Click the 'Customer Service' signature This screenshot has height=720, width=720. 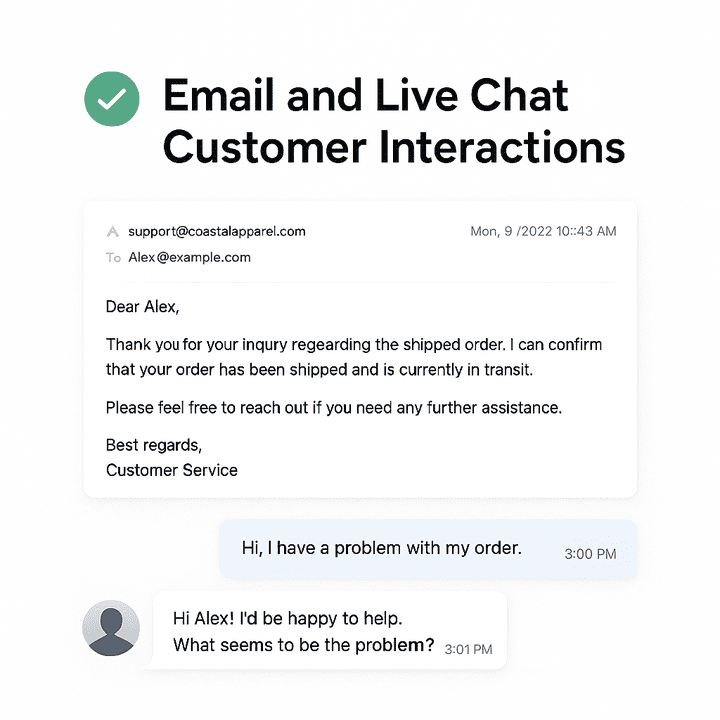(172, 470)
